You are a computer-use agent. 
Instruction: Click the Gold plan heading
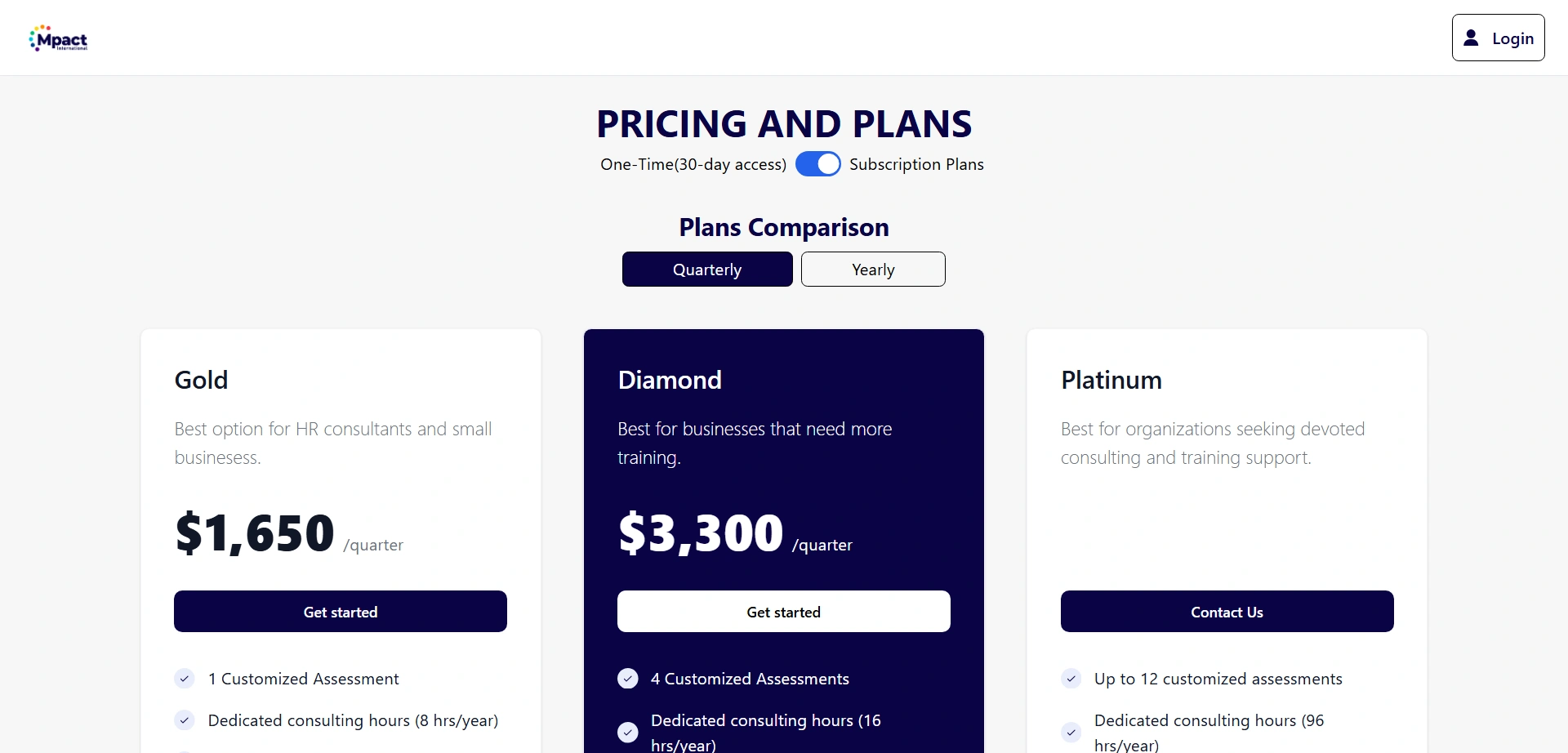tap(202, 380)
